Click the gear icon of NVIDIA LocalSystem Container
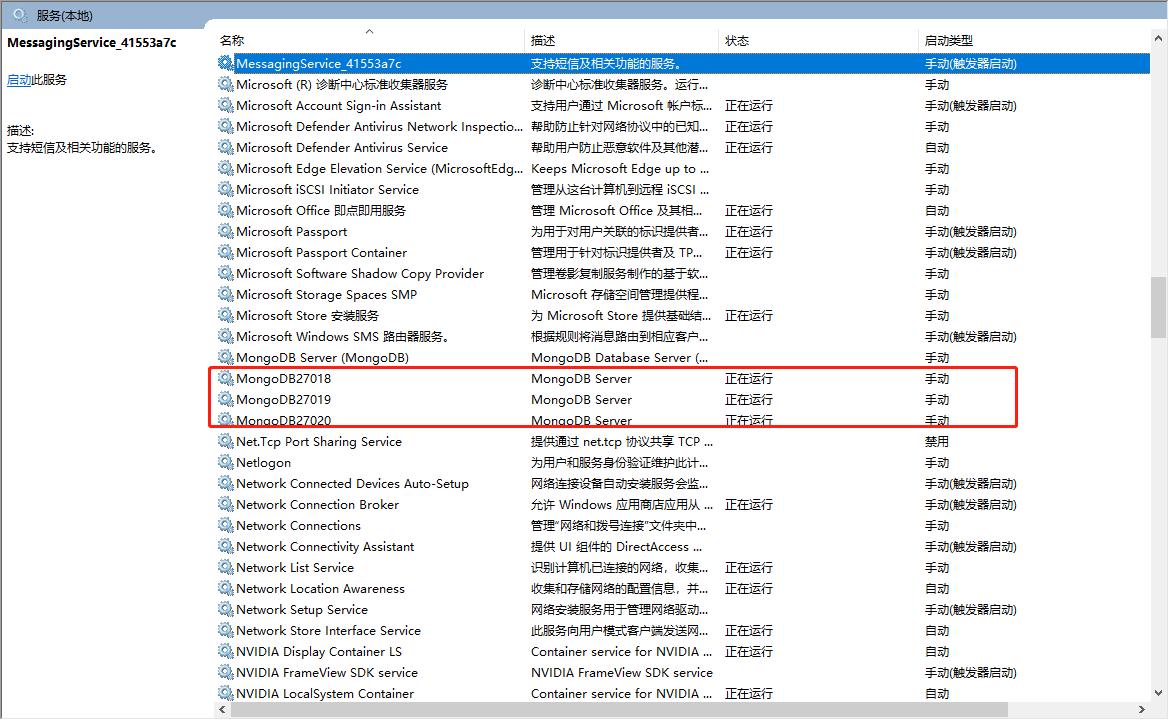This screenshot has height=720, width=1169. point(226,693)
